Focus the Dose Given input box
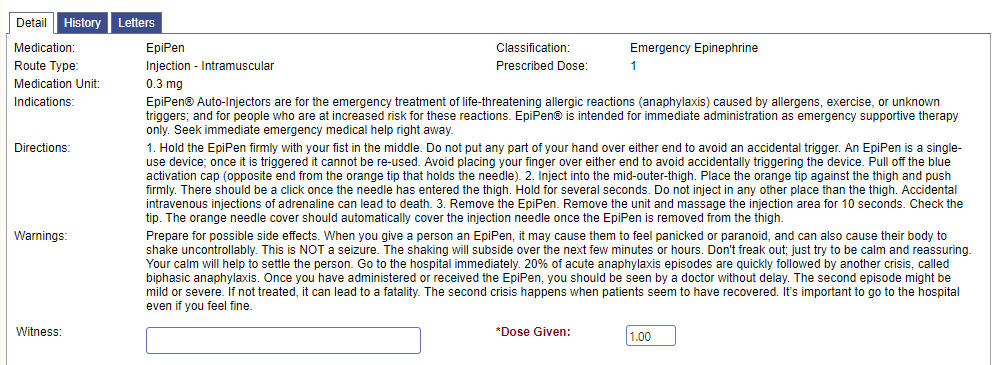This screenshot has height=365, width=996. coord(650,336)
